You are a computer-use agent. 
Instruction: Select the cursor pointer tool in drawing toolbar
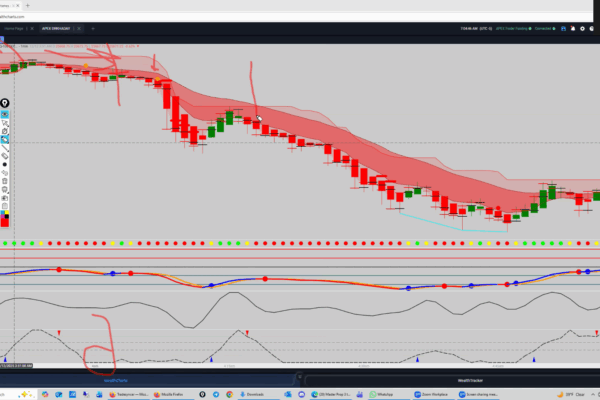tap(5, 123)
